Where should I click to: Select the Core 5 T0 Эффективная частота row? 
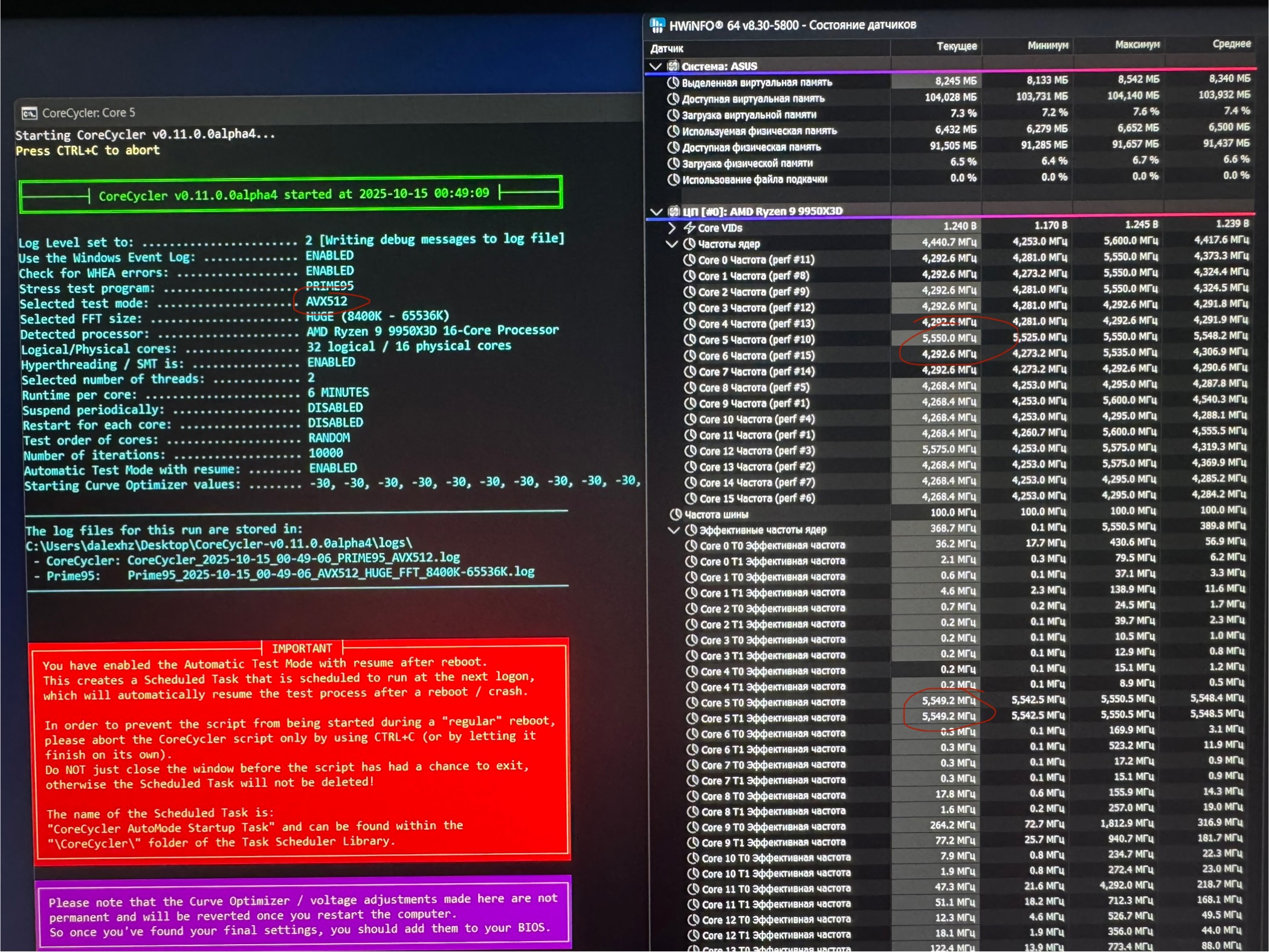point(772,703)
